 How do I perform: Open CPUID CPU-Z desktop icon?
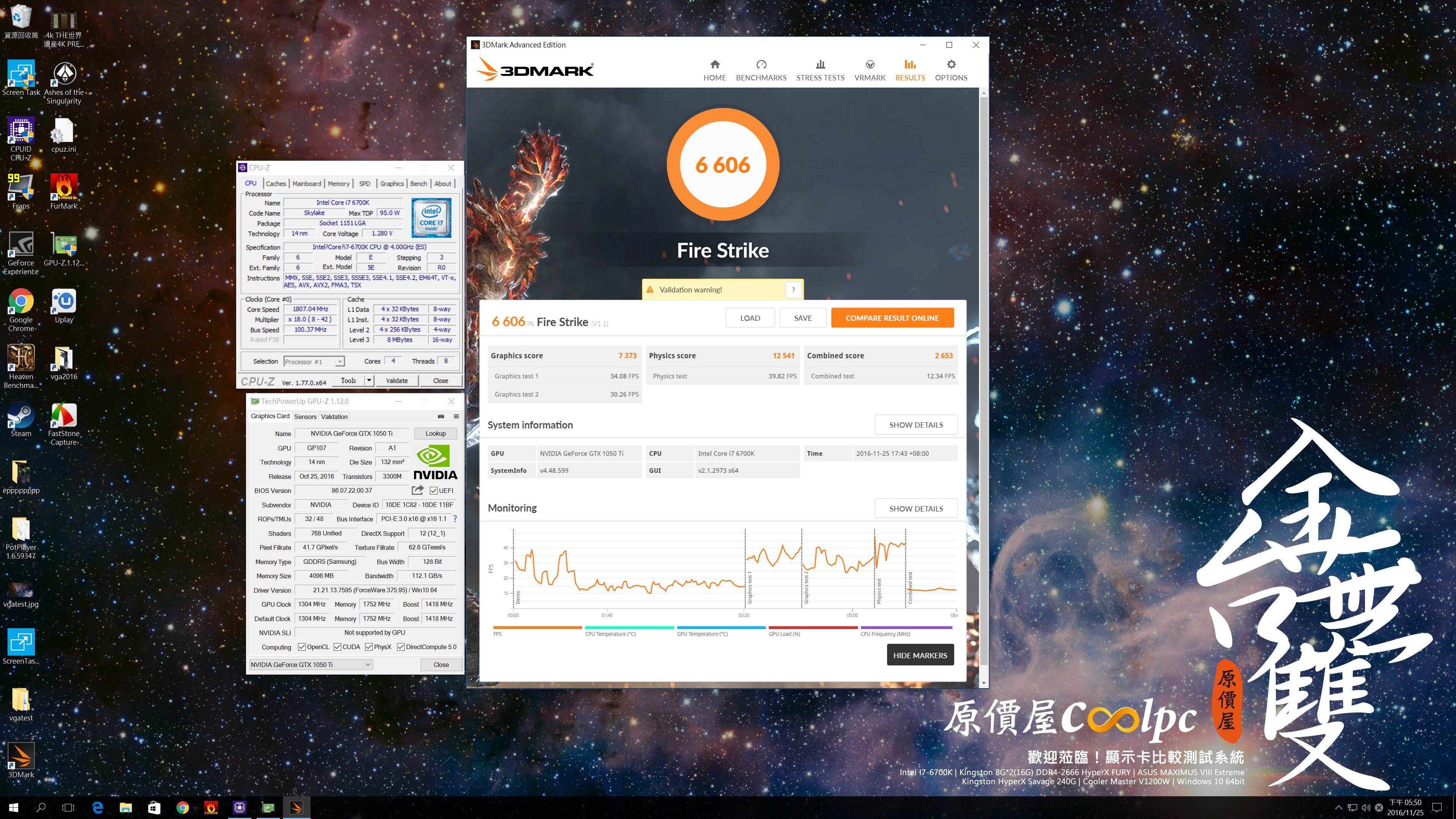click(21, 139)
